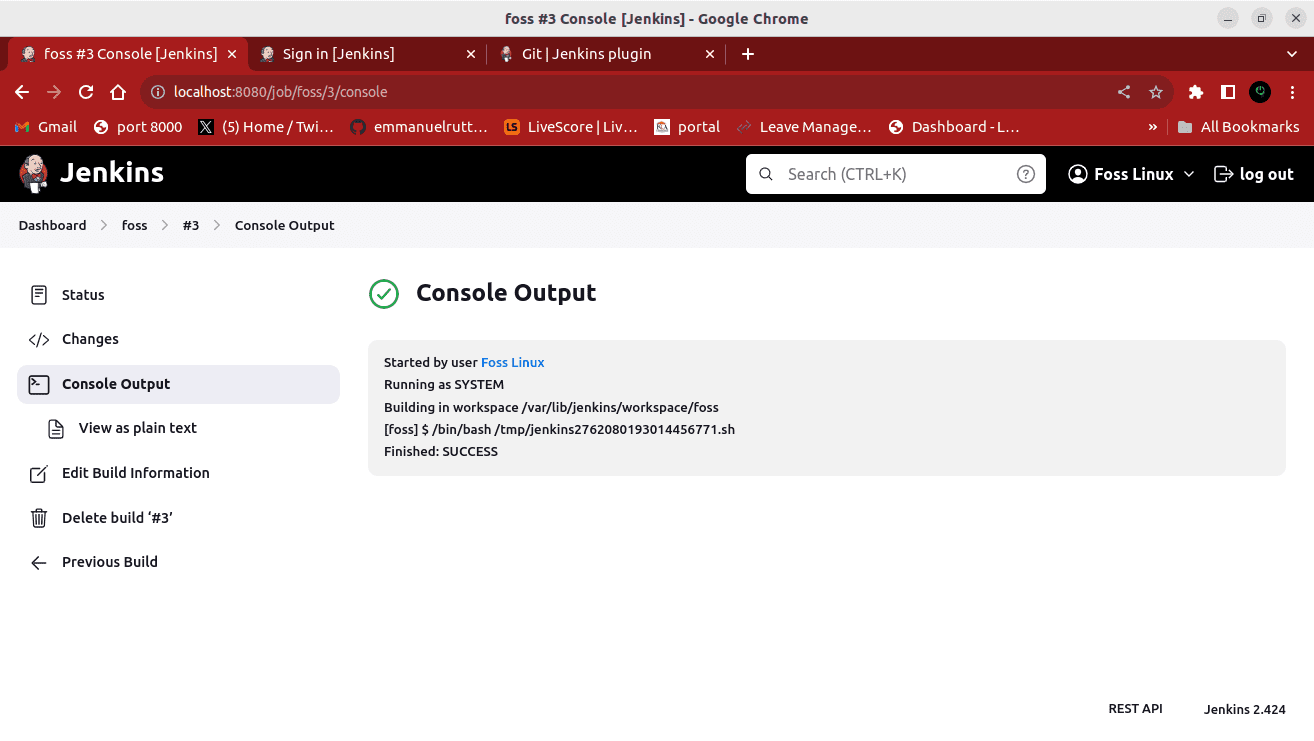1314x741 pixels.
Task: Click the Changes code icon in sidebar
Action: (39, 339)
